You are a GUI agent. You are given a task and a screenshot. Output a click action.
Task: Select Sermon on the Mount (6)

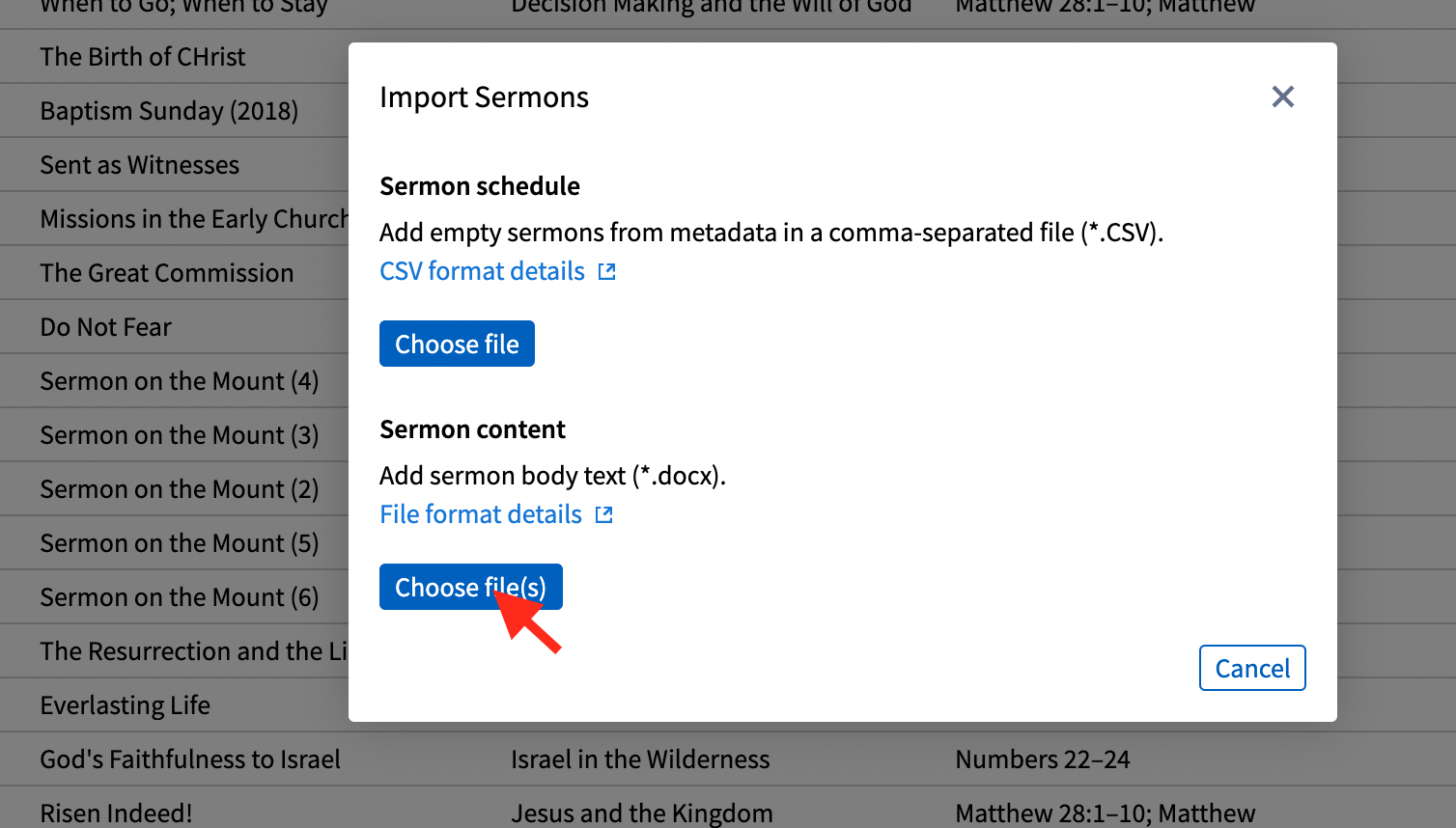180,597
